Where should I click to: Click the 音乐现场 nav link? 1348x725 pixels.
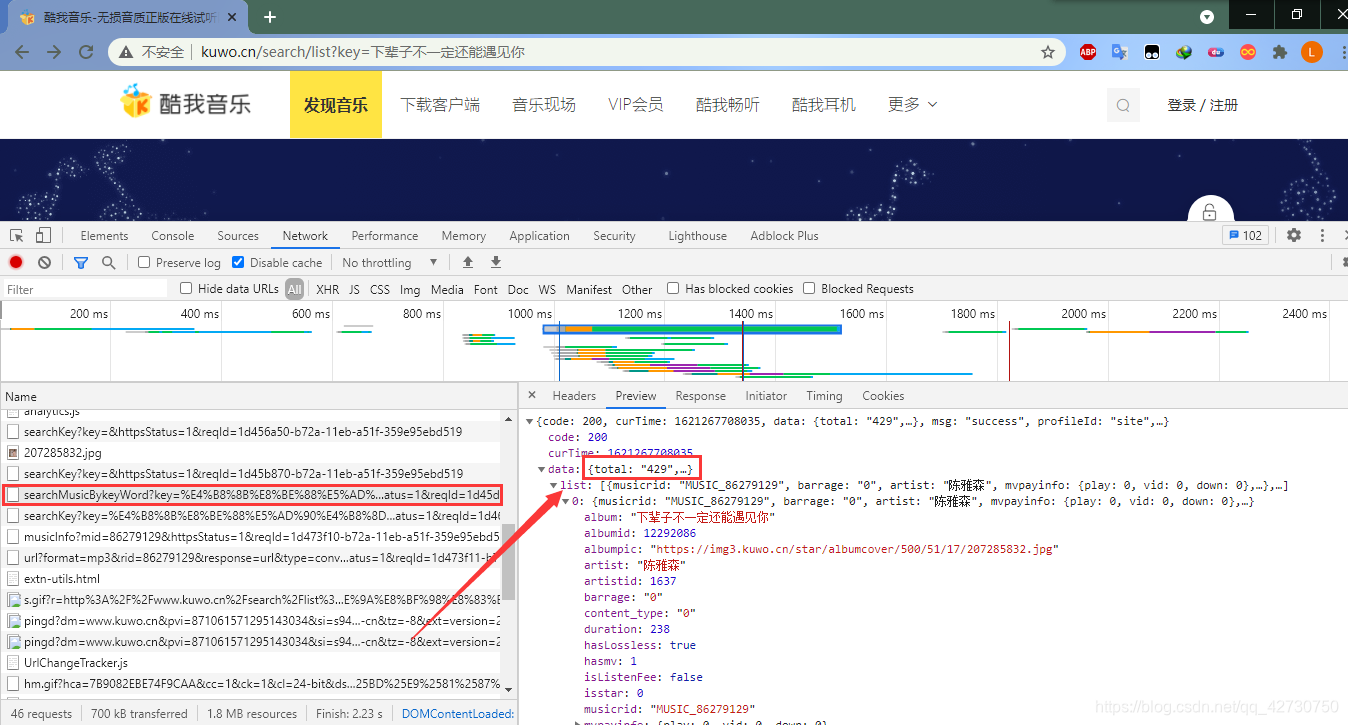[x=544, y=104]
